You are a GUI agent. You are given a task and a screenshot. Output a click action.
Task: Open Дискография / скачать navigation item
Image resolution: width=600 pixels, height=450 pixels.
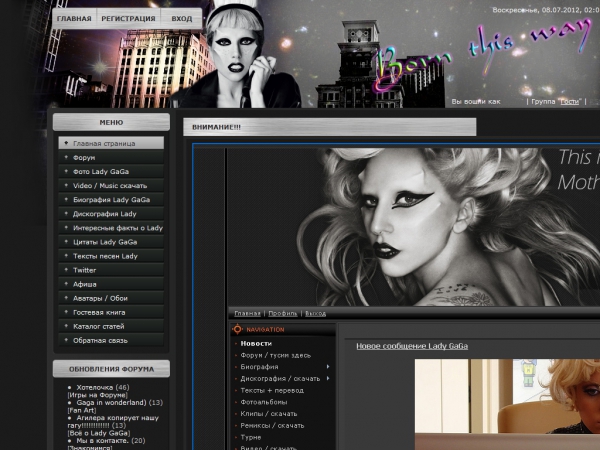[x=280, y=378]
